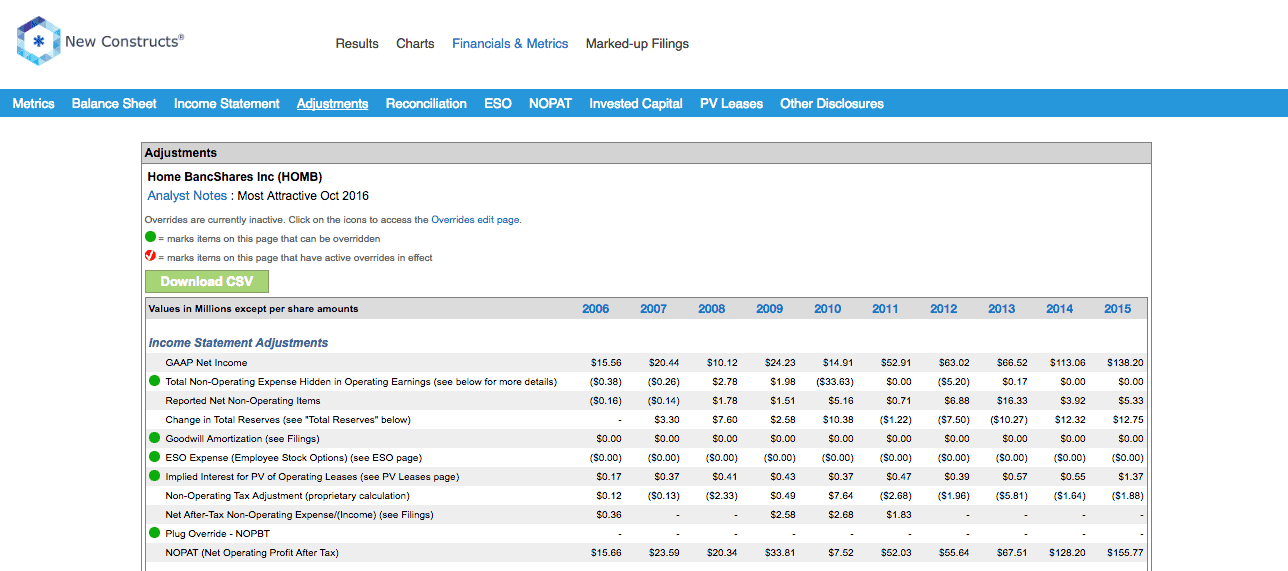Viewport: 1288px width, 571px height.
Task: Click the Change in Total Reserves label
Action: [x=288, y=419]
